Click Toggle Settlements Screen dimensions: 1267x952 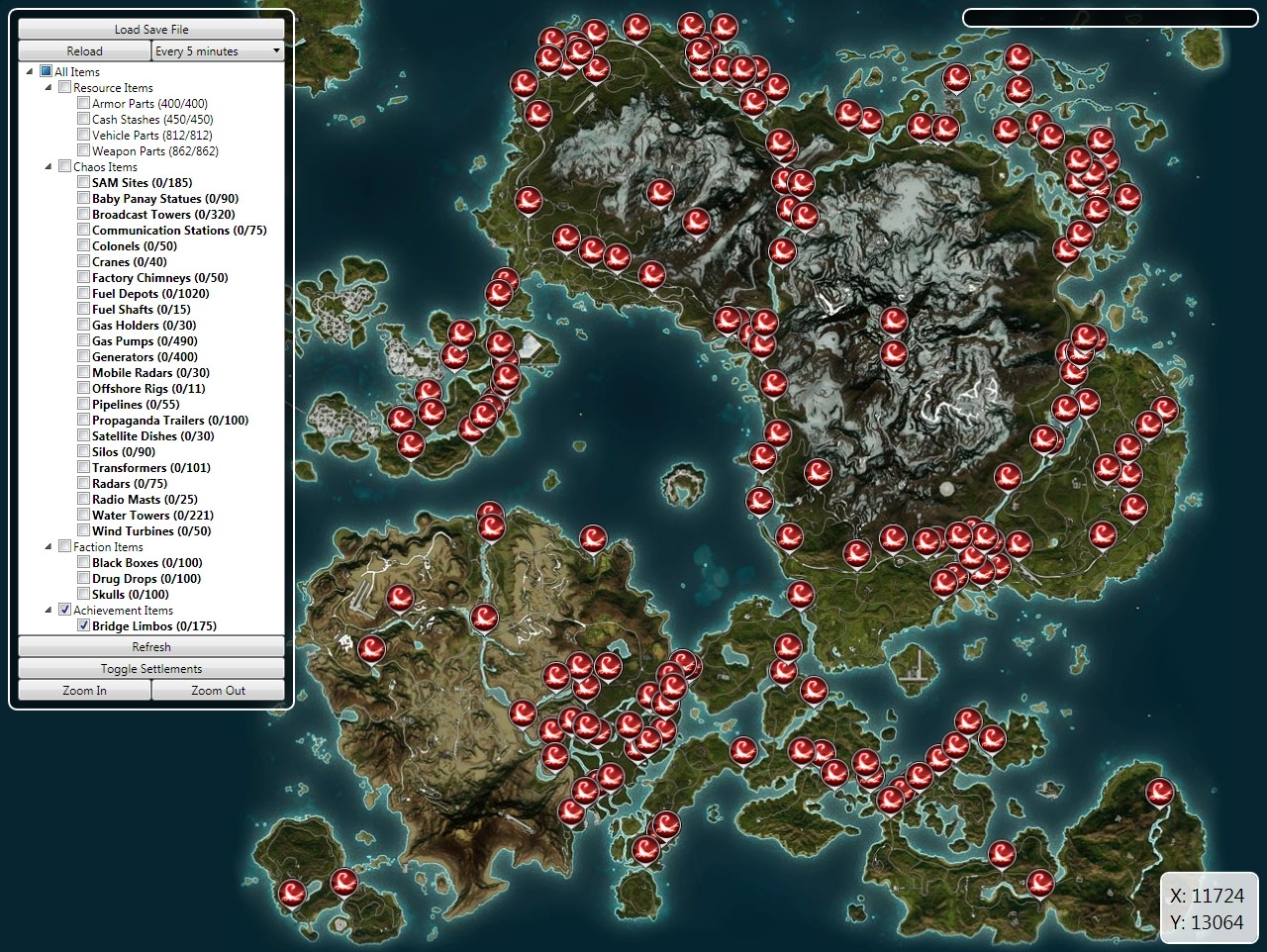(151, 668)
